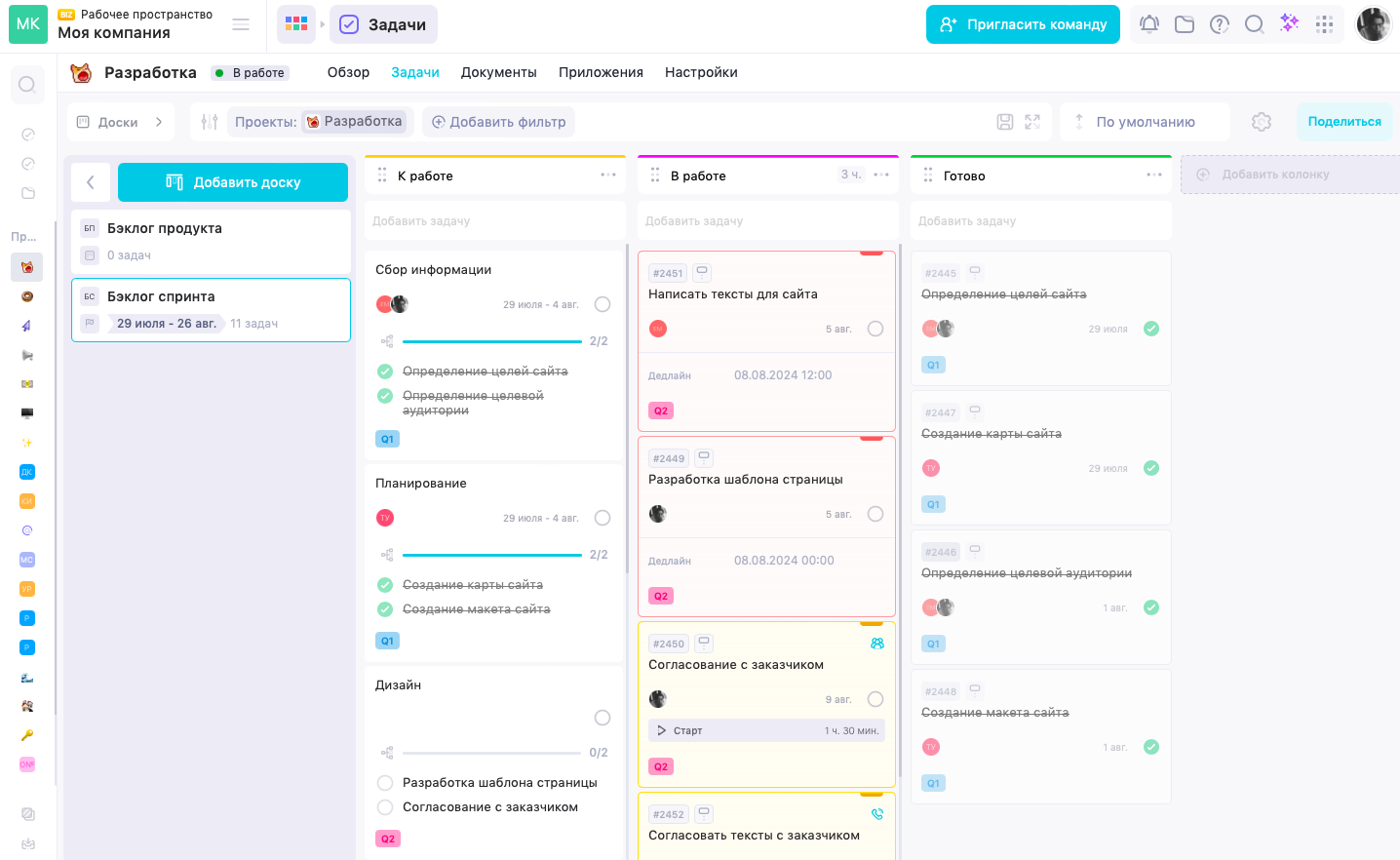Open the notifications bell icon
1400x860 pixels.
click(1149, 24)
